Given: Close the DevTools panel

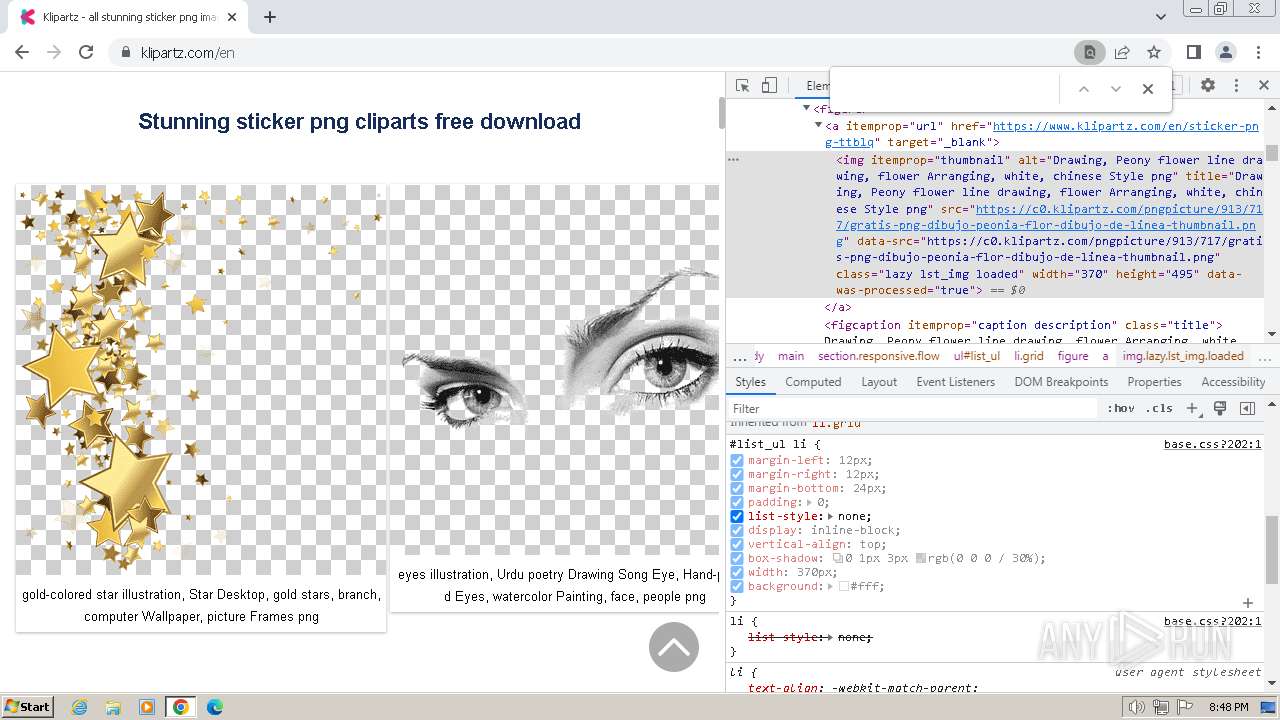Looking at the screenshot, I should pos(1264,86).
